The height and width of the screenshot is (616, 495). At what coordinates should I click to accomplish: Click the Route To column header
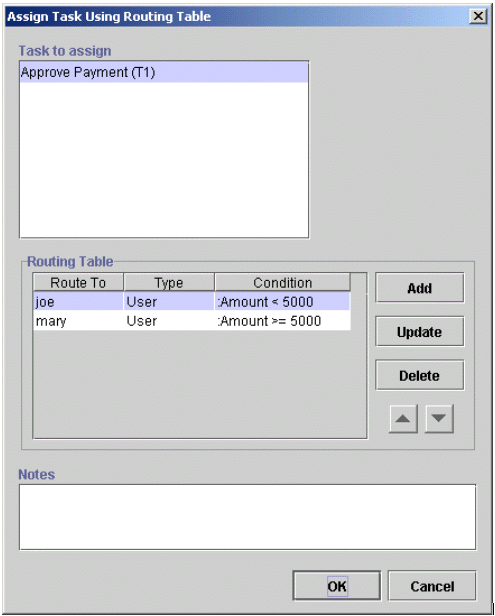[78, 282]
